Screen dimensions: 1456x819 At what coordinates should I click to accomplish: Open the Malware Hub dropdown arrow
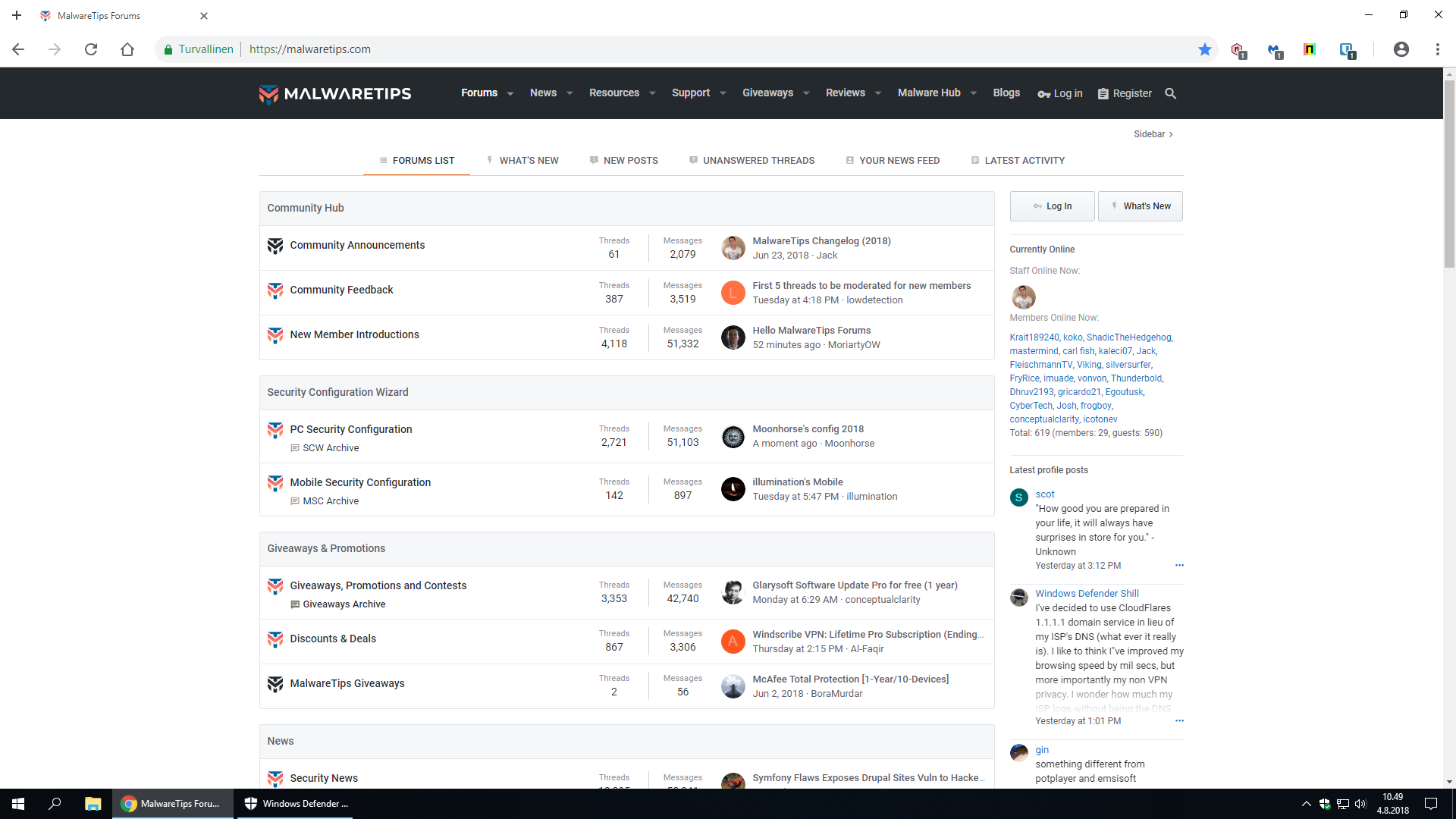[x=973, y=93]
